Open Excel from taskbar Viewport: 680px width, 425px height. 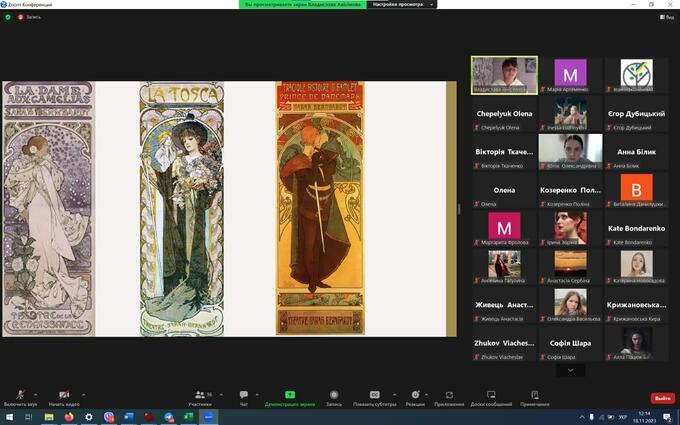click(189, 417)
